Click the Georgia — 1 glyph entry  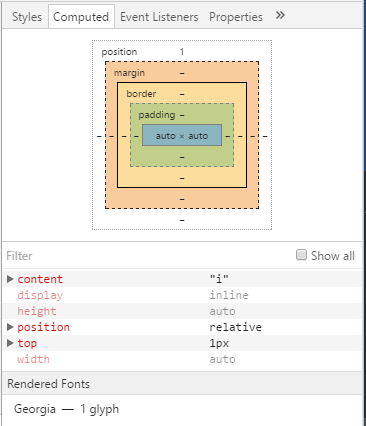[x=66, y=409]
